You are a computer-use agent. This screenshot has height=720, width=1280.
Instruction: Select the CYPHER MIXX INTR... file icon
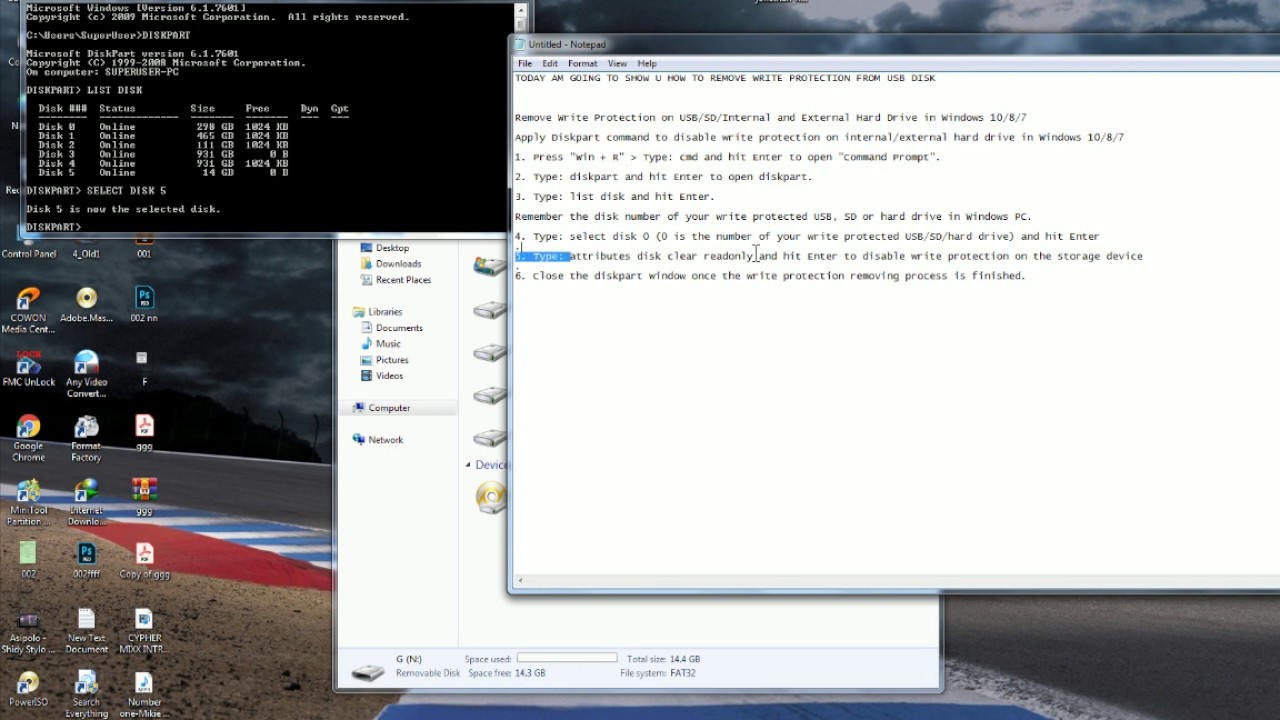(144, 631)
